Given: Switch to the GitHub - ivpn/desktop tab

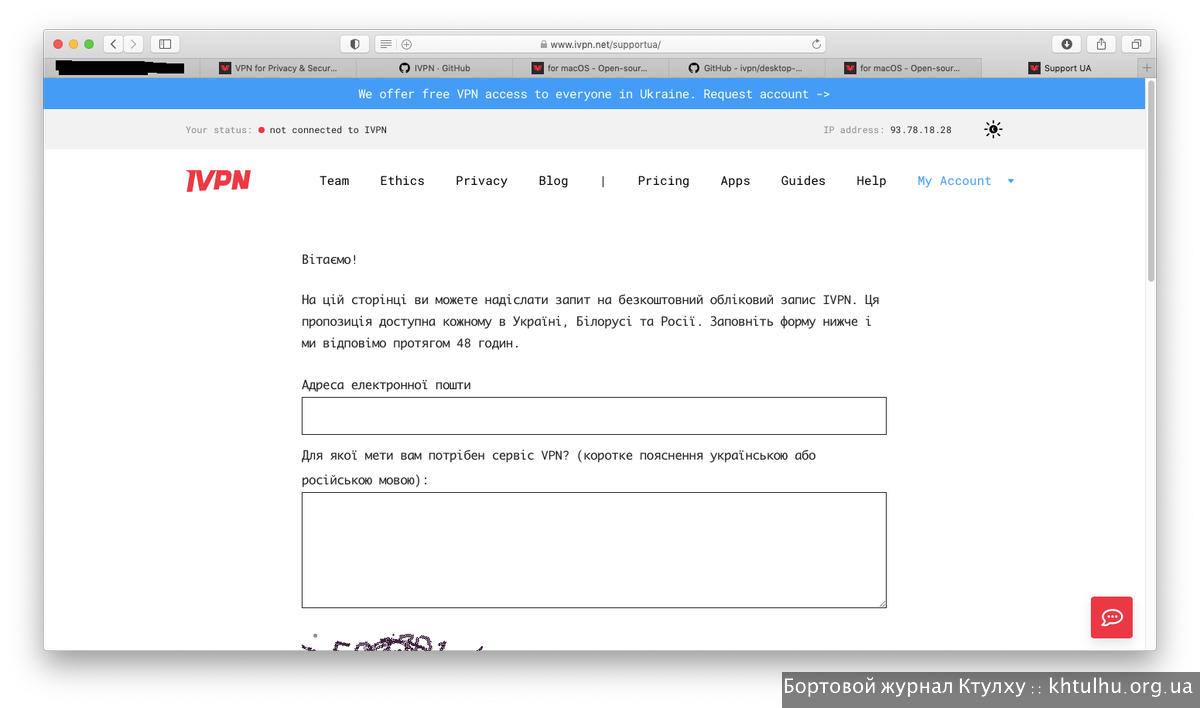Looking at the screenshot, I should point(748,68).
